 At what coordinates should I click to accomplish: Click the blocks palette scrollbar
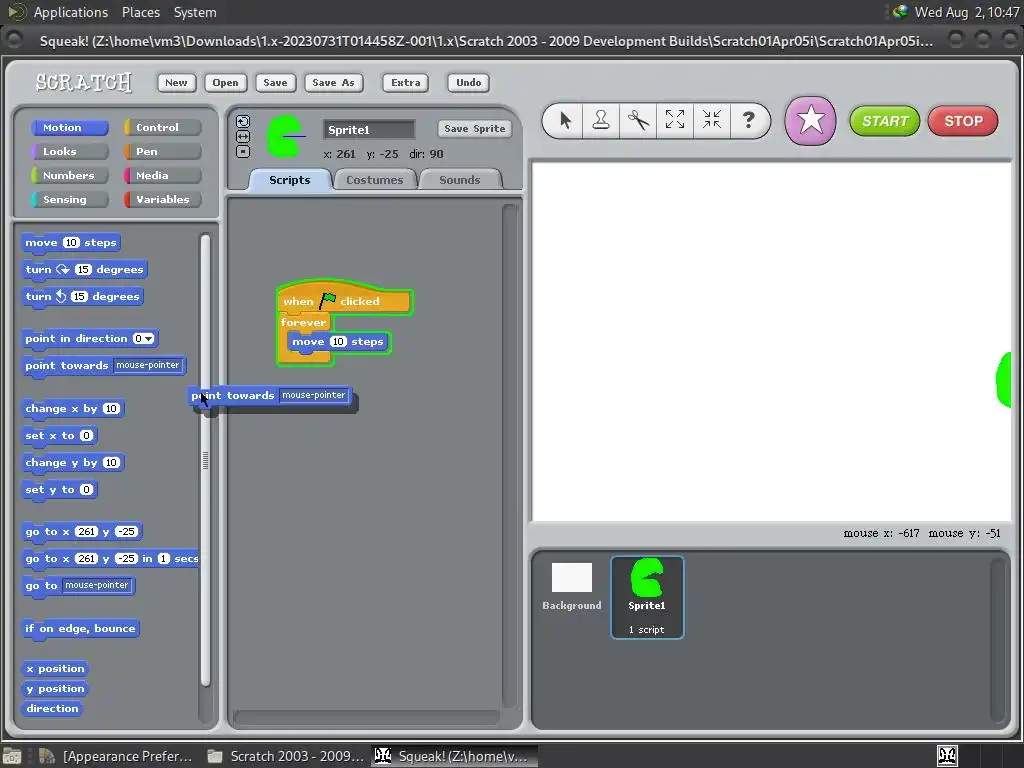click(206, 460)
